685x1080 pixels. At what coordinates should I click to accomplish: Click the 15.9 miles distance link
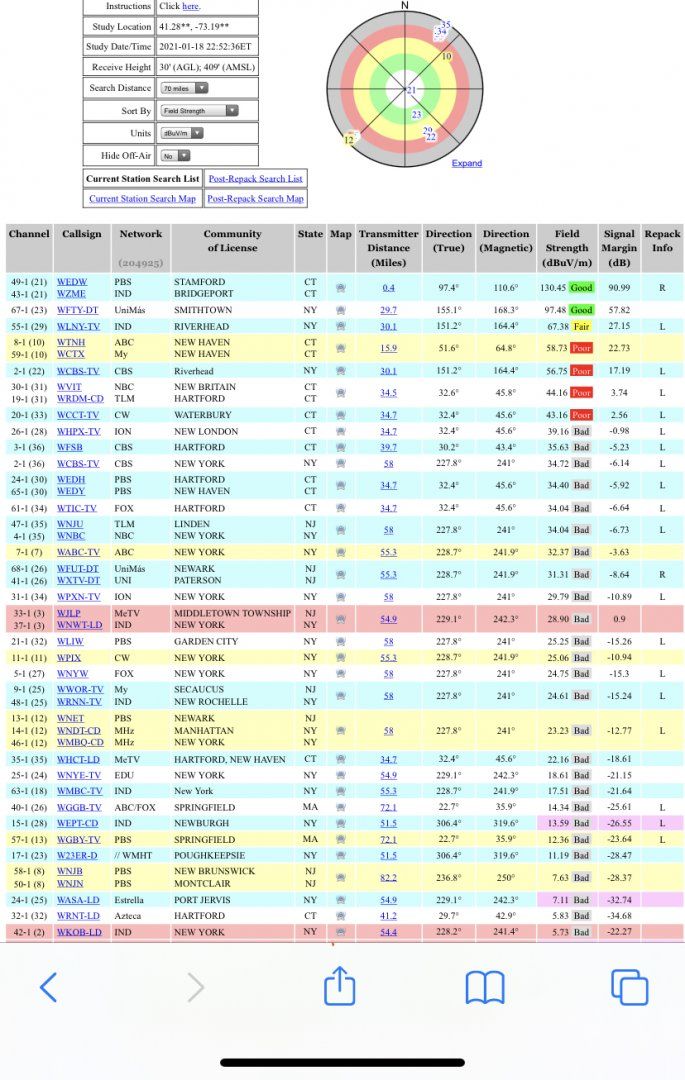(388, 349)
